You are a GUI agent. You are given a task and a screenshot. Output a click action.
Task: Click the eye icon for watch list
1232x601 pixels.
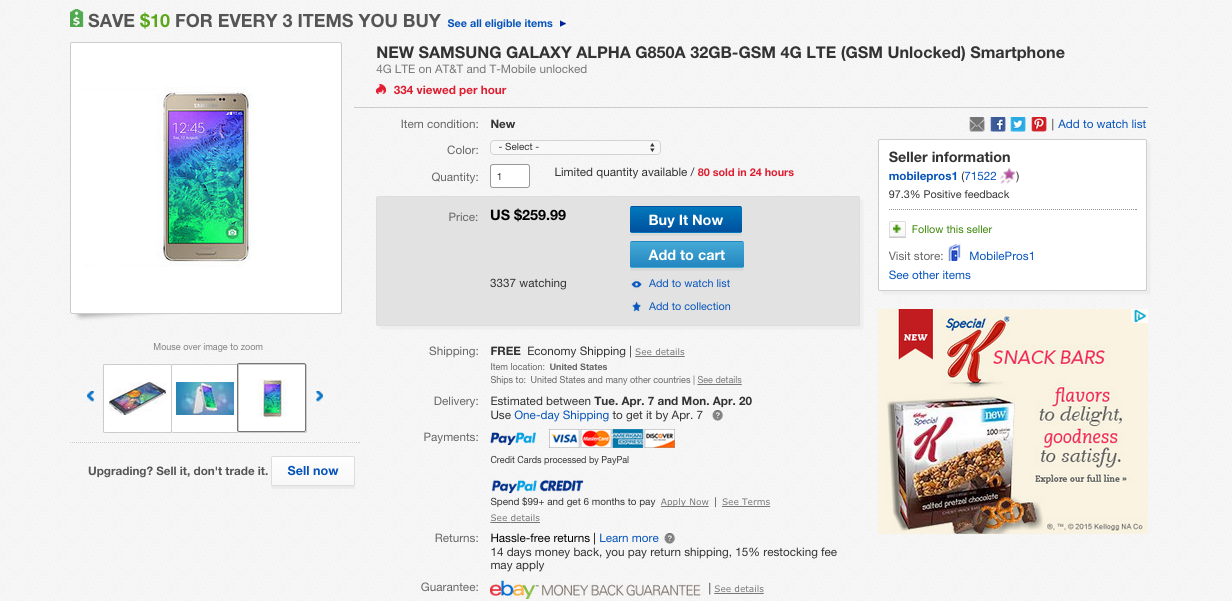click(x=637, y=284)
